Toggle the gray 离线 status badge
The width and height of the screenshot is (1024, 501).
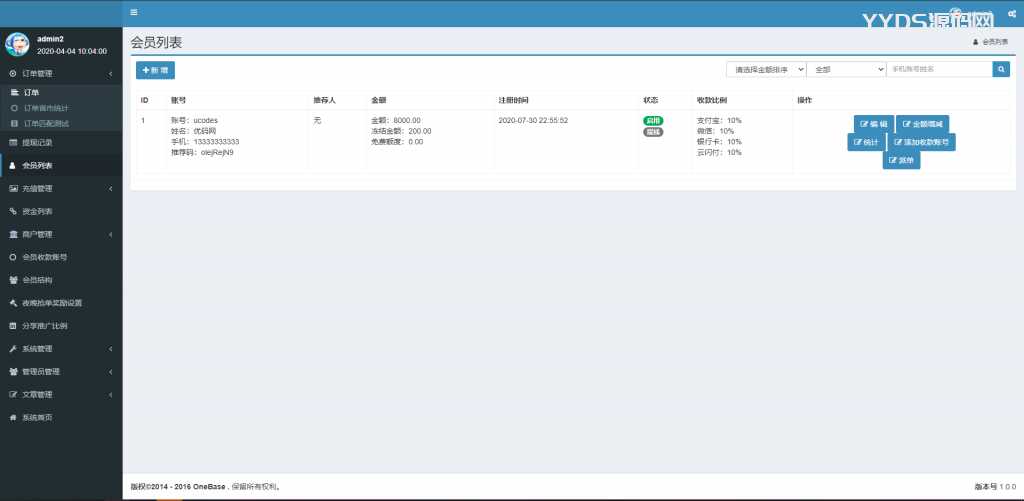pyautogui.click(x=653, y=131)
